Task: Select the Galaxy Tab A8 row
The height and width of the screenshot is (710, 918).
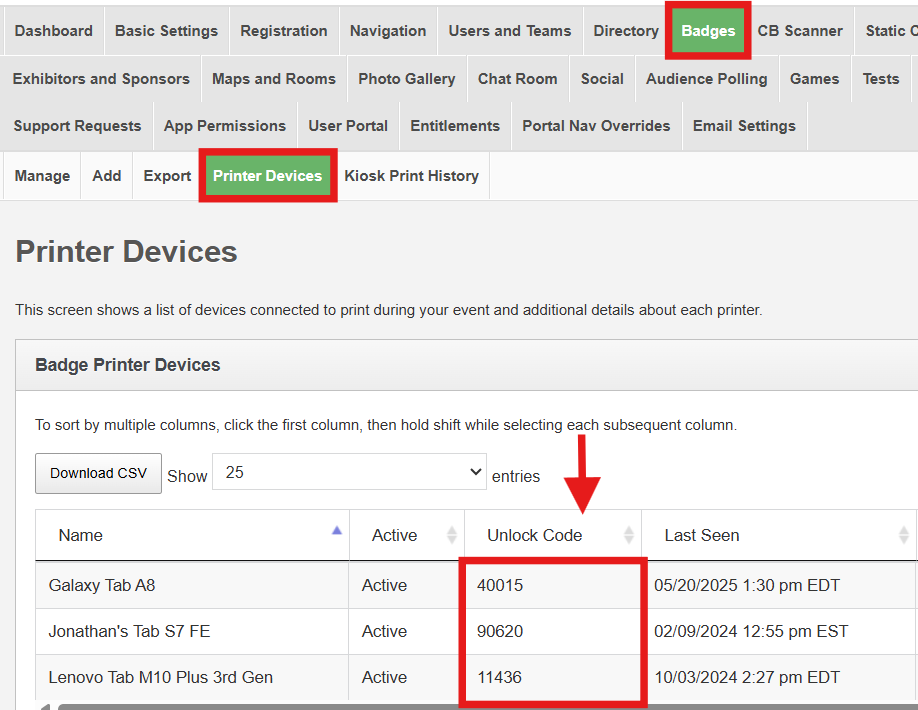Action: (102, 585)
